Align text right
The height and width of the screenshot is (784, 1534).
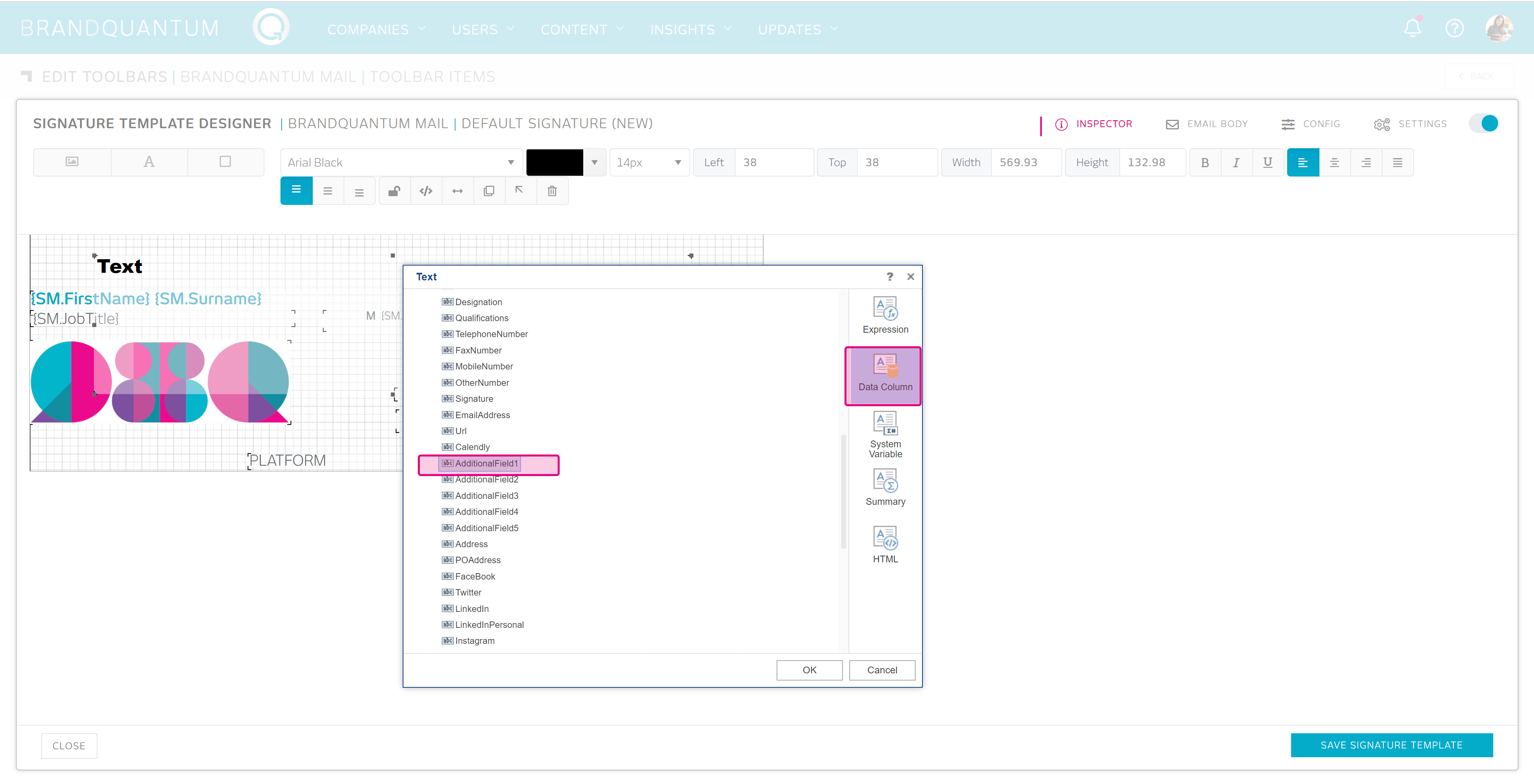[x=1366, y=162]
